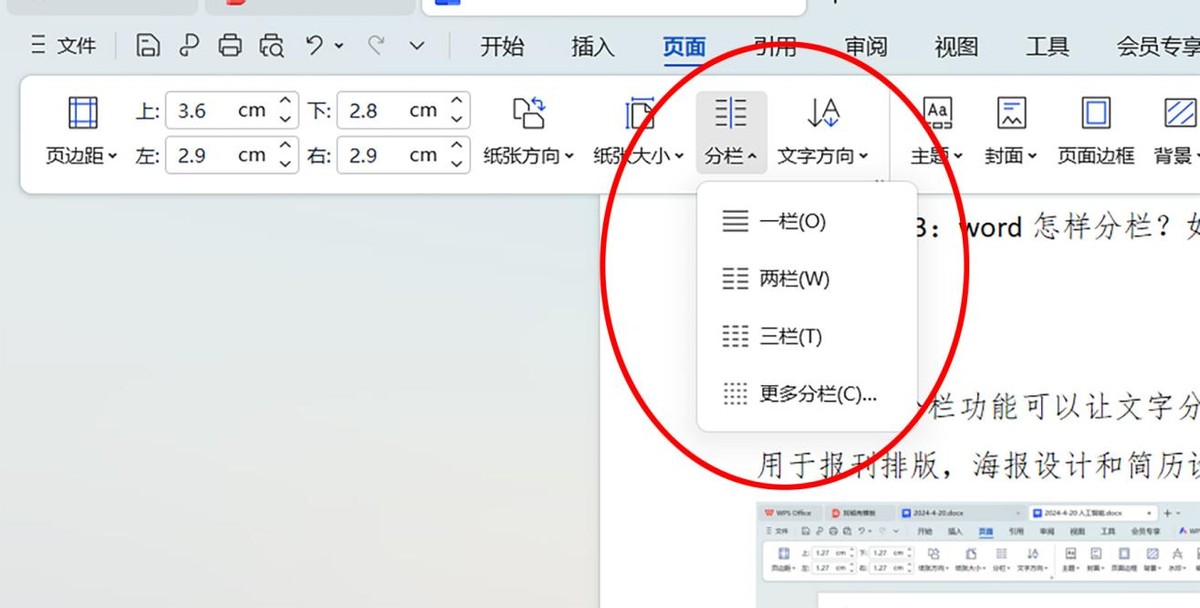The width and height of the screenshot is (1200, 608).
Task: Click the Print icon
Action: coord(230,45)
